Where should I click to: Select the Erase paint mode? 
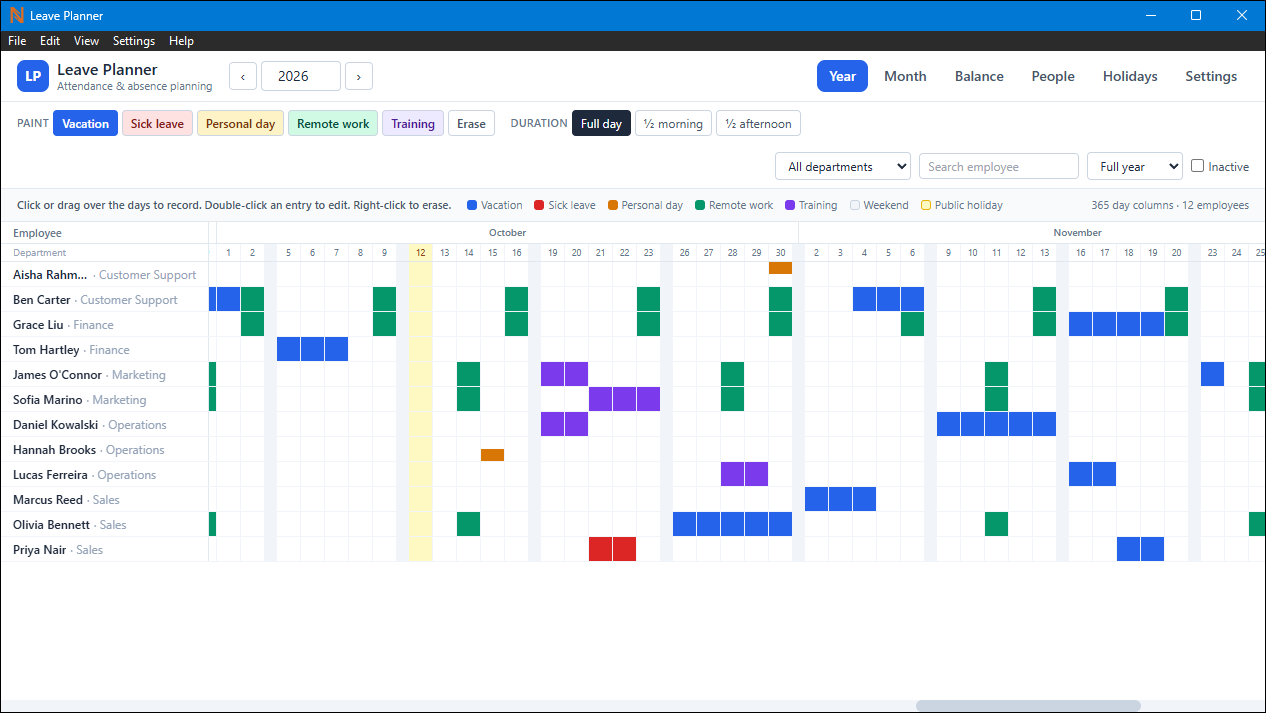(x=471, y=124)
